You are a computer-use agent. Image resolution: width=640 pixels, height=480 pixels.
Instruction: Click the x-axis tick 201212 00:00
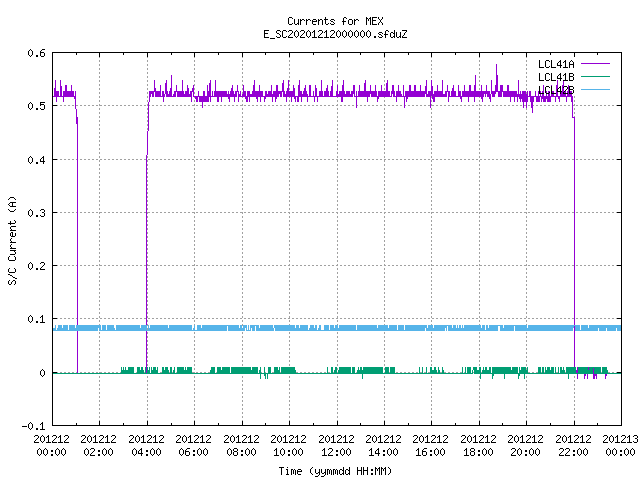pos(51,445)
